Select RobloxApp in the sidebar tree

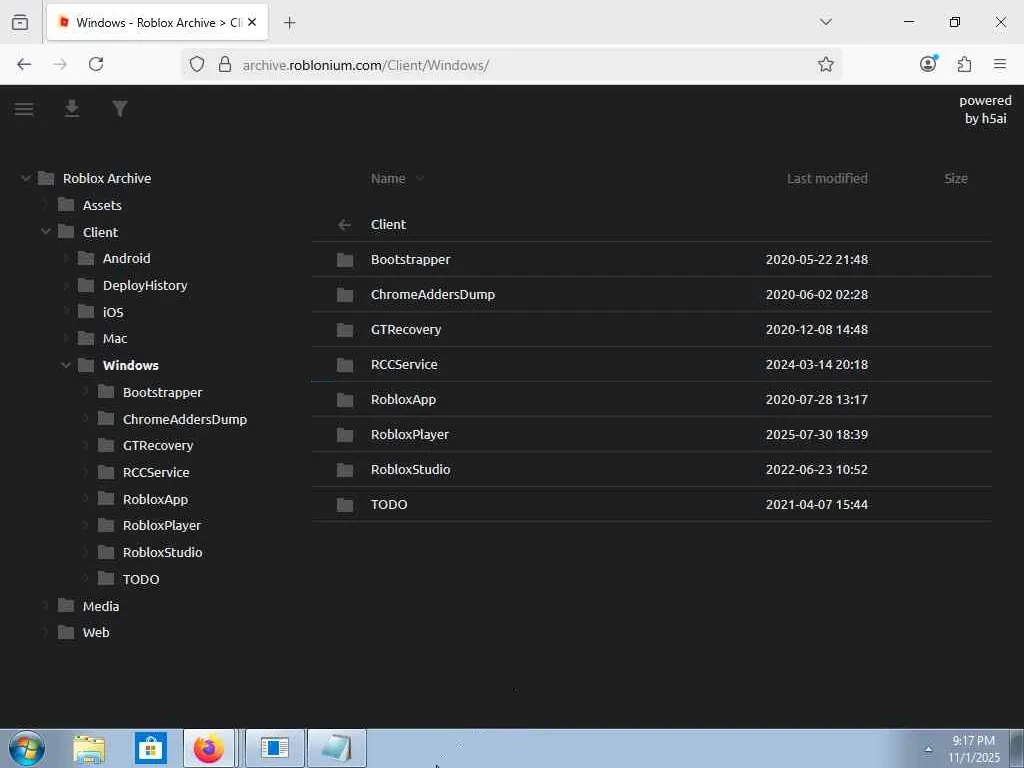(155, 499)
